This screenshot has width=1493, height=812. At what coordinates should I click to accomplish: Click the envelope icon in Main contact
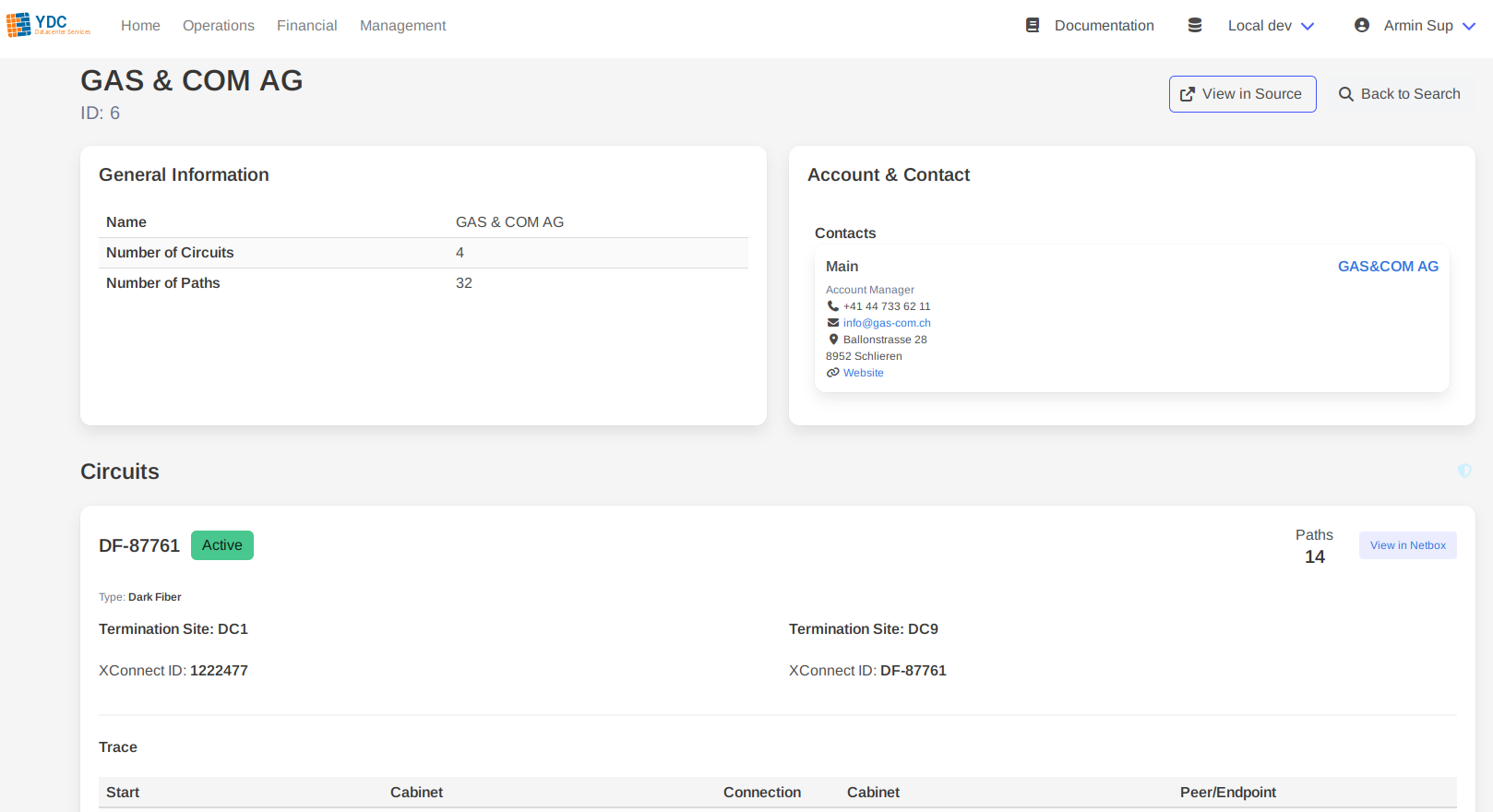pos(832,323)
